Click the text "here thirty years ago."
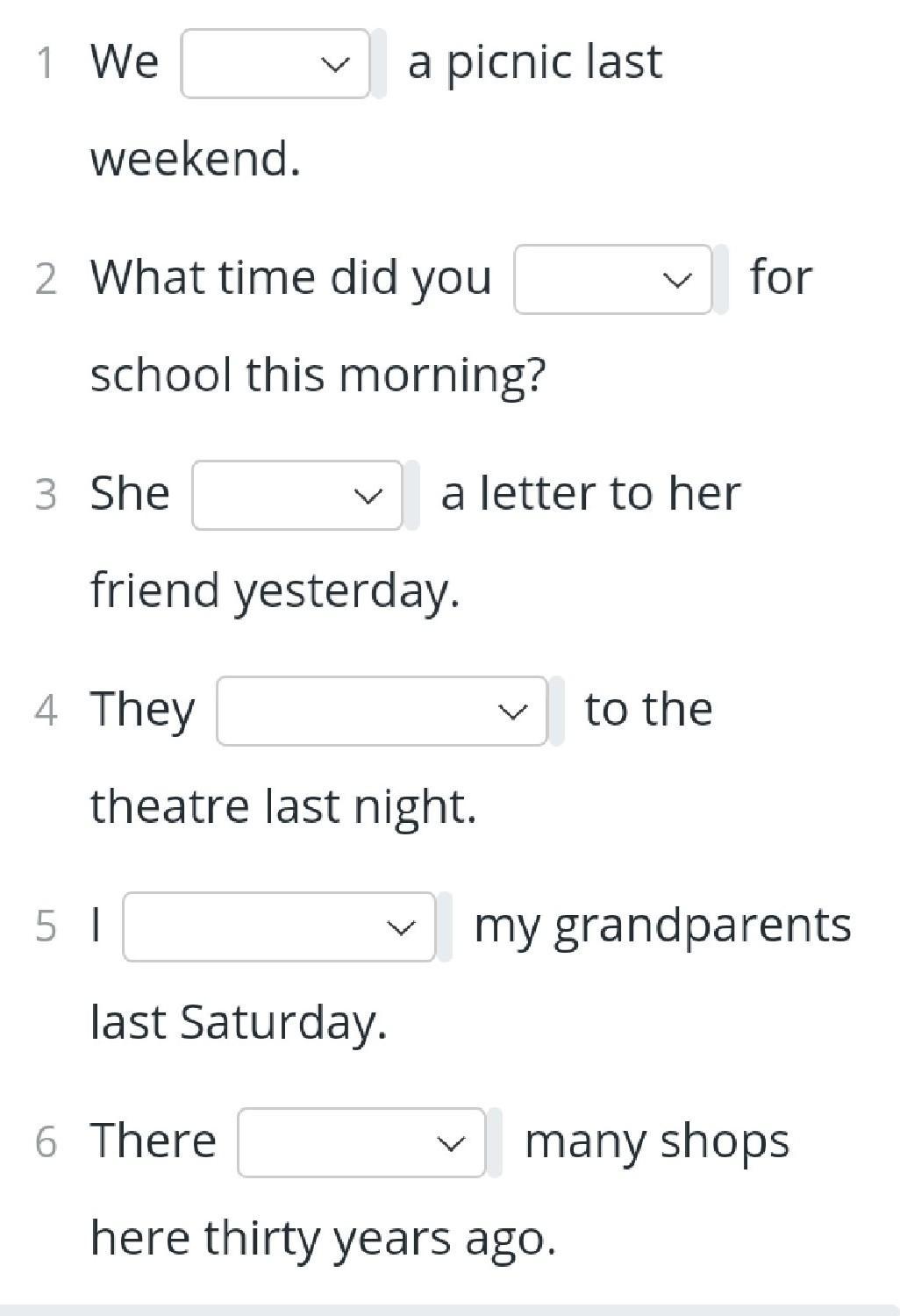The height and width of the screenshot is (1316, 900). 323,1238
